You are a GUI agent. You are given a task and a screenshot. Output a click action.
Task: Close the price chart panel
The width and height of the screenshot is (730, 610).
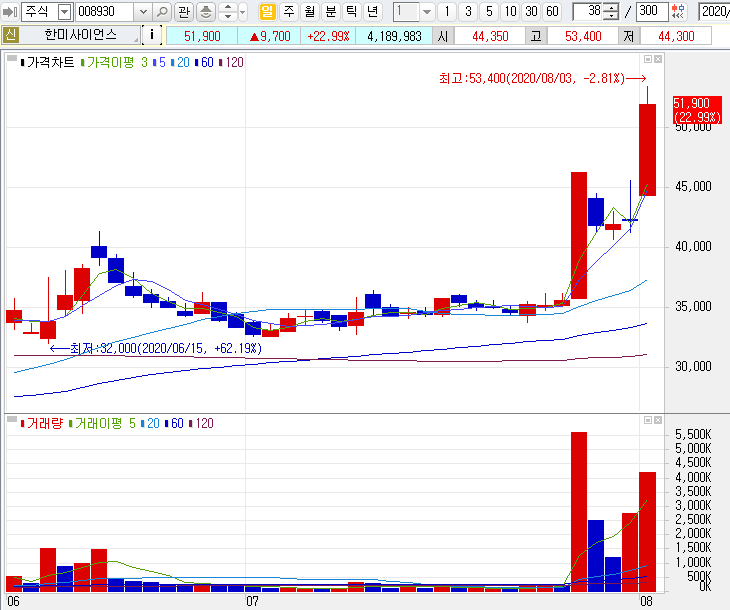(x=657, y=59)
